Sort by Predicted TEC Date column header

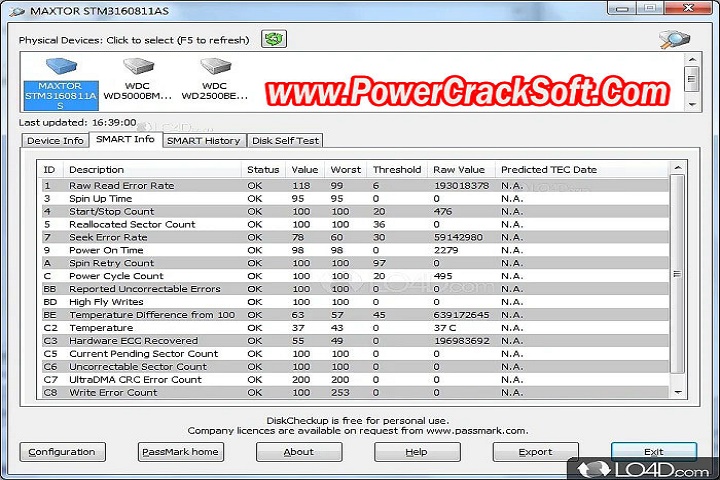[549, 170]
